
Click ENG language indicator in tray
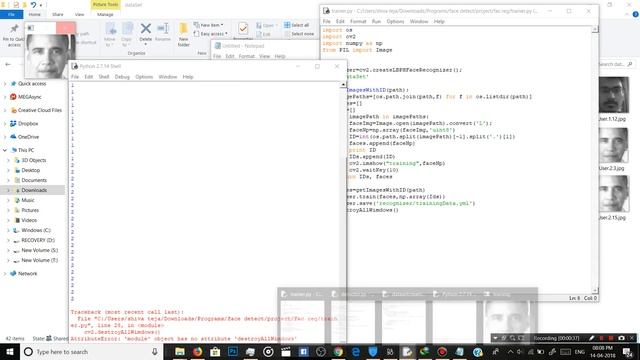(x=580, y=351)
